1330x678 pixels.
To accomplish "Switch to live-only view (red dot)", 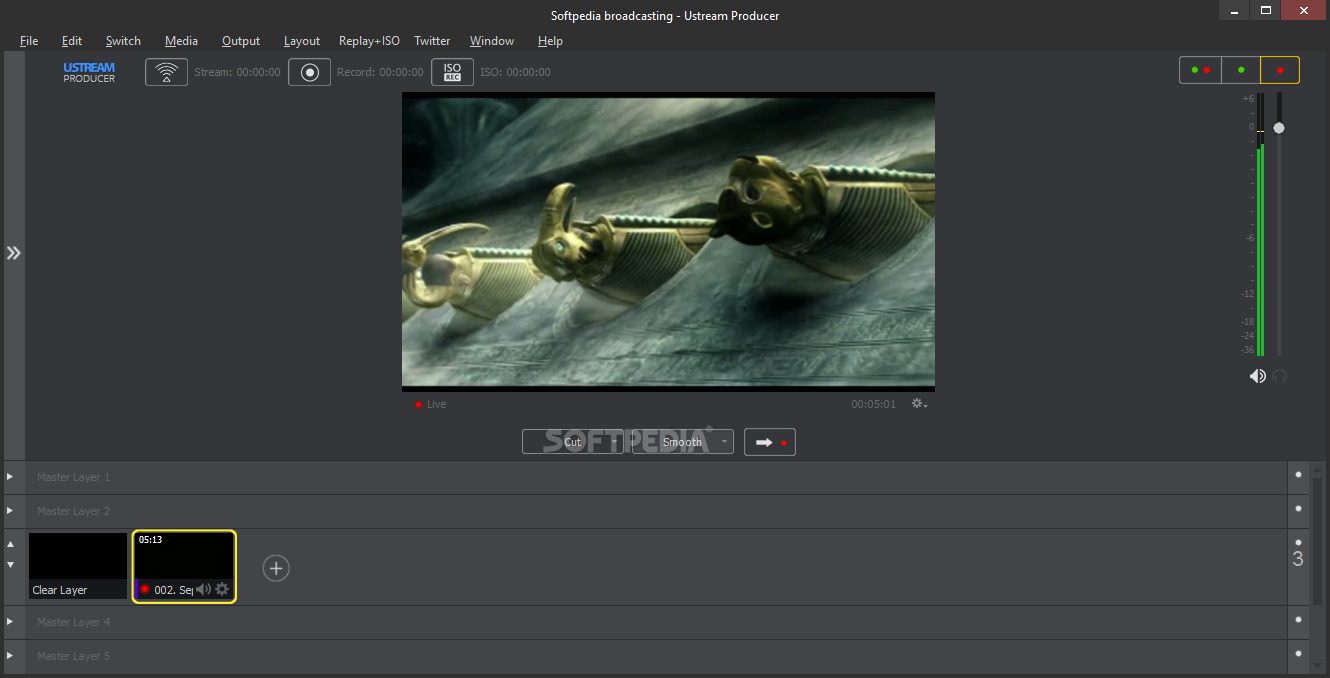I will tap(1280, 70).
